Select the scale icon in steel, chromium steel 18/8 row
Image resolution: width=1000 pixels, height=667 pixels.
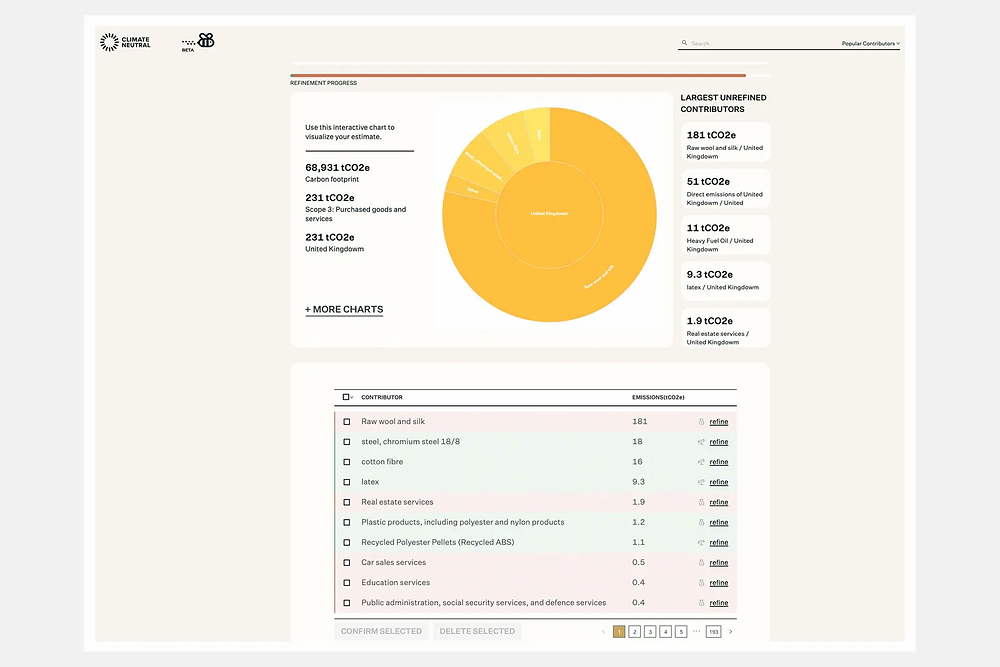[701, 441]
